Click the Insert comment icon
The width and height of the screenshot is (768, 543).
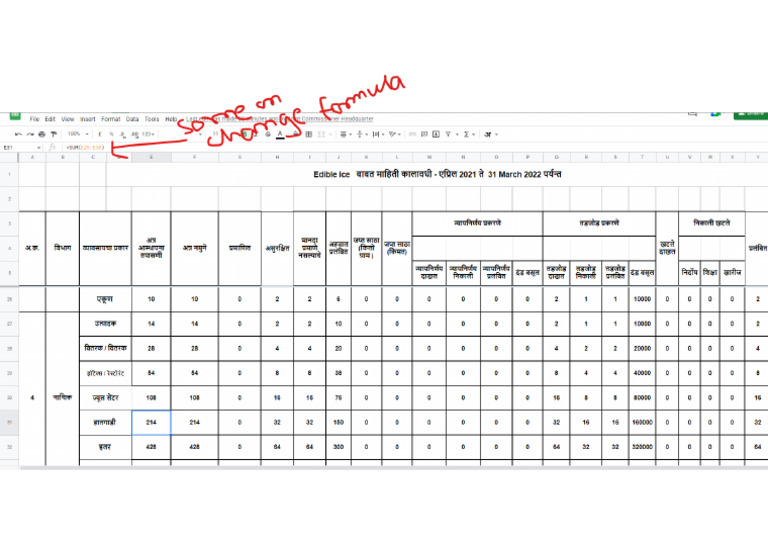click(424, 134)
